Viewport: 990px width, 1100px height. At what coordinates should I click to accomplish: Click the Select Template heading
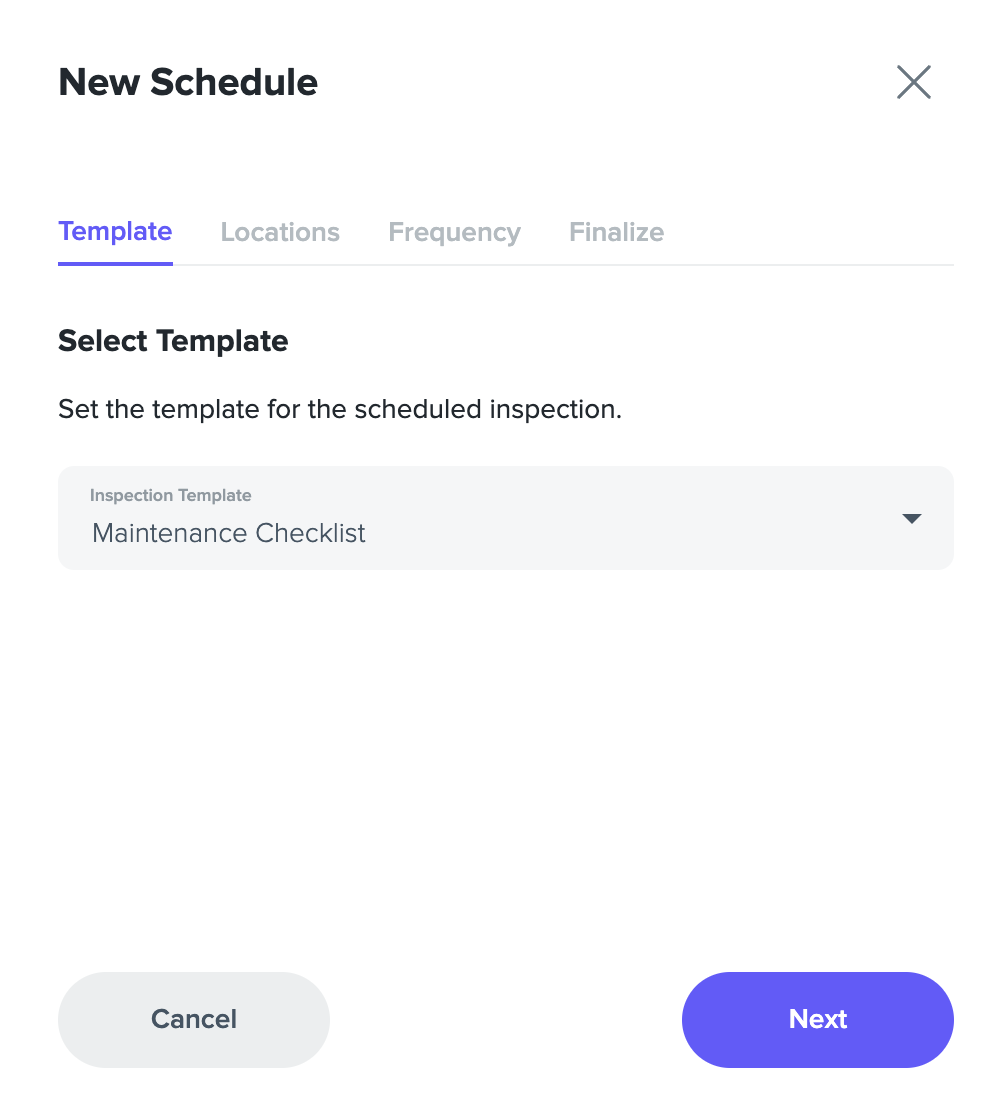coord(173,341)
